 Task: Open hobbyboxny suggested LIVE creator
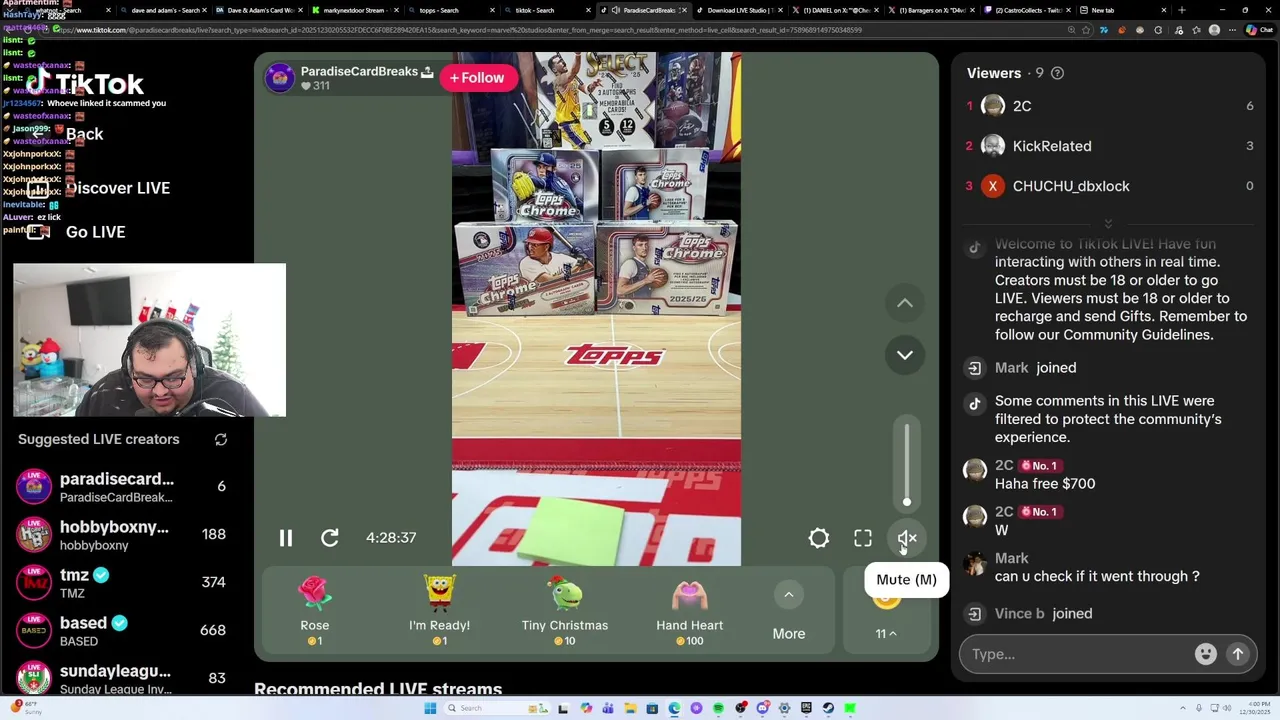coord(122,535)
